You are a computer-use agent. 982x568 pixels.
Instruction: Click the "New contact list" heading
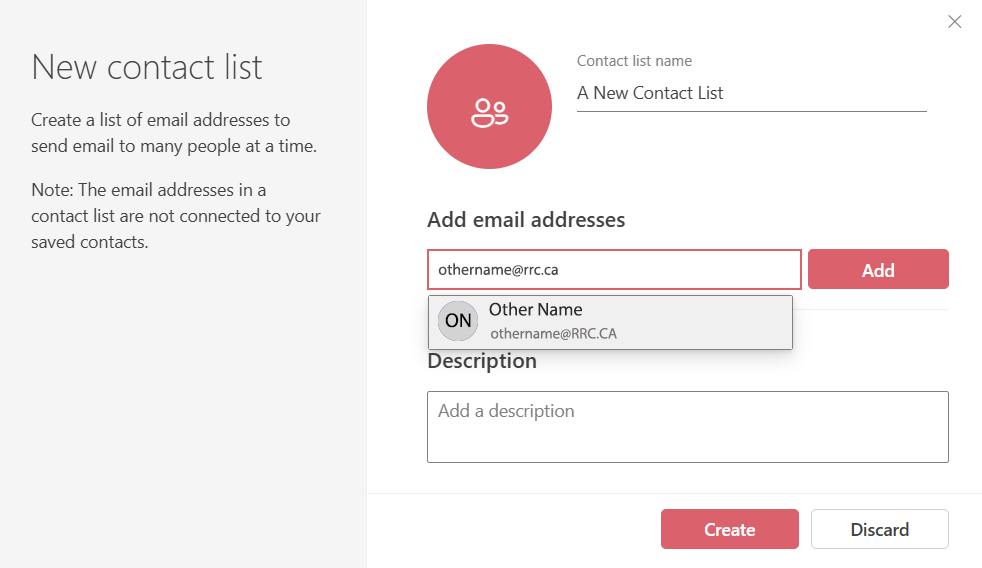(x=147, y=67)
